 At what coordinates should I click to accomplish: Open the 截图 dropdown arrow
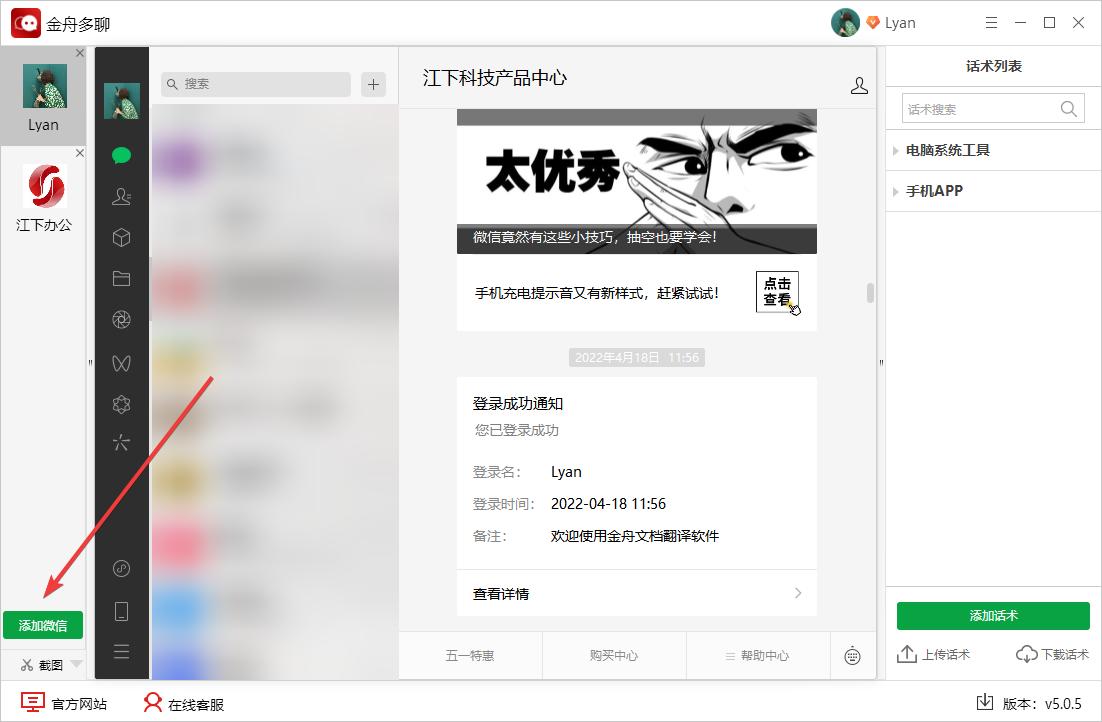coord(74,663)
